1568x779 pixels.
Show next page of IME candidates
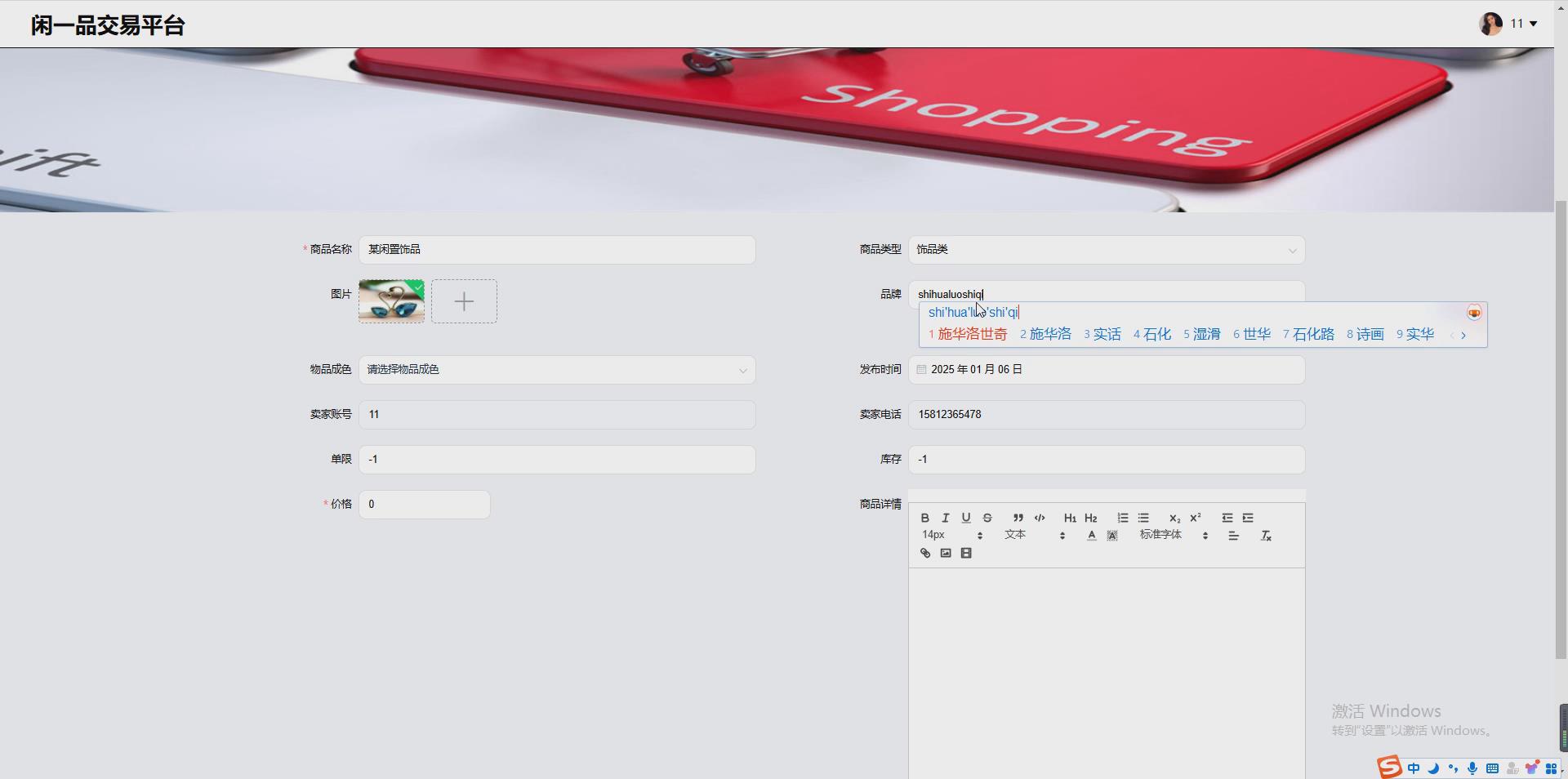point(1463,335)
